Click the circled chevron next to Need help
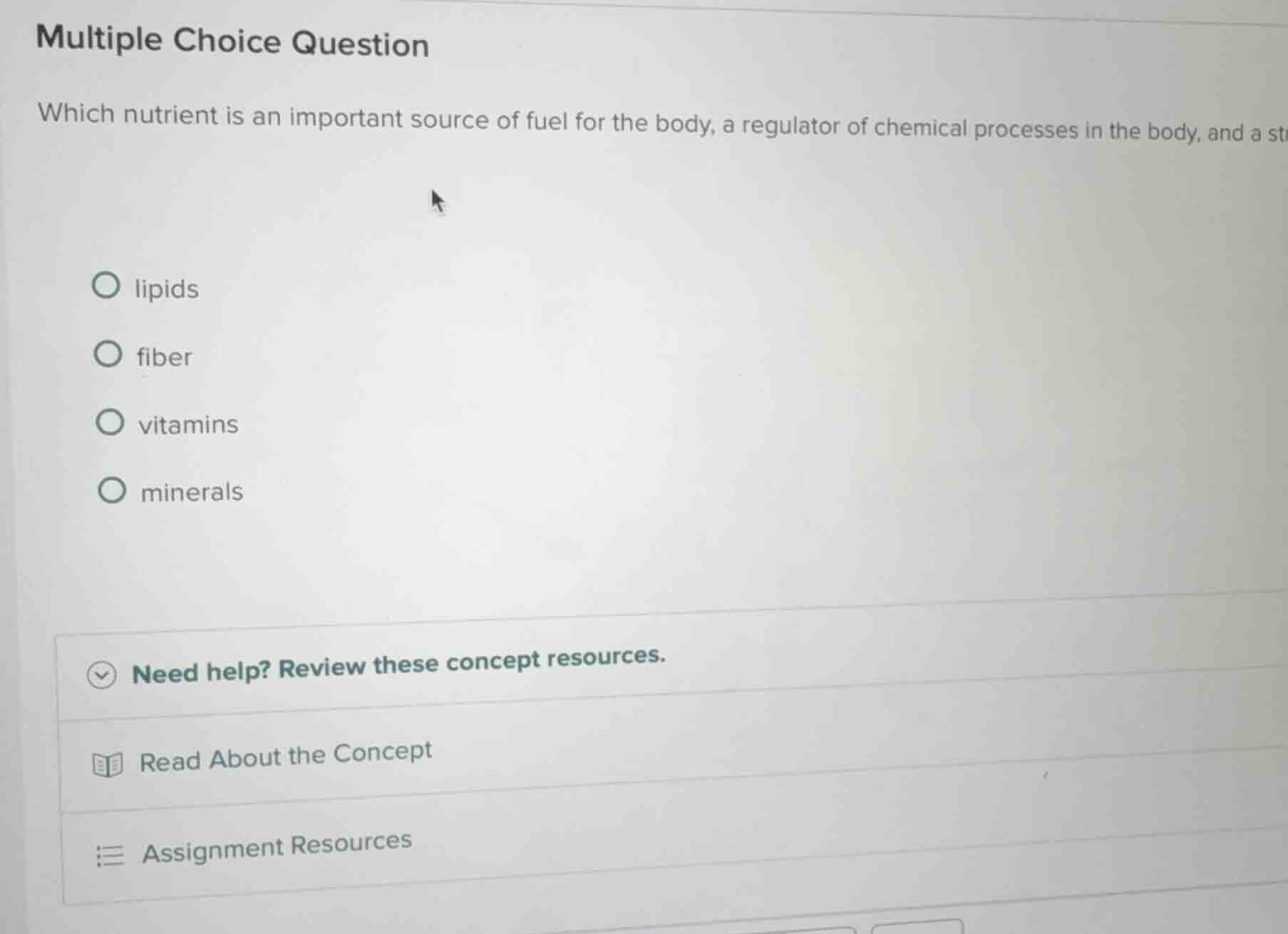The width and height of the screenshot is (1288, 934). point(102,673)
